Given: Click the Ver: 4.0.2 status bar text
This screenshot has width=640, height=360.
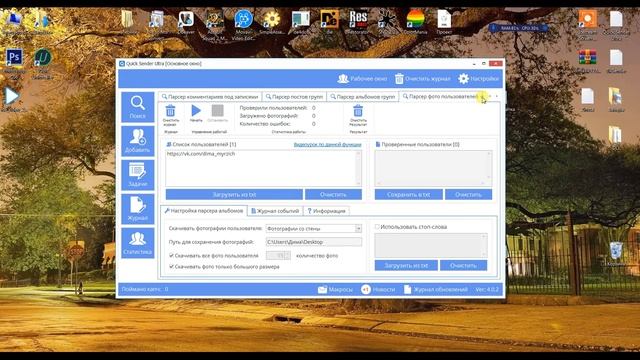Looking at the screenshot, I should pyautogui.click(x=487, y=289).
